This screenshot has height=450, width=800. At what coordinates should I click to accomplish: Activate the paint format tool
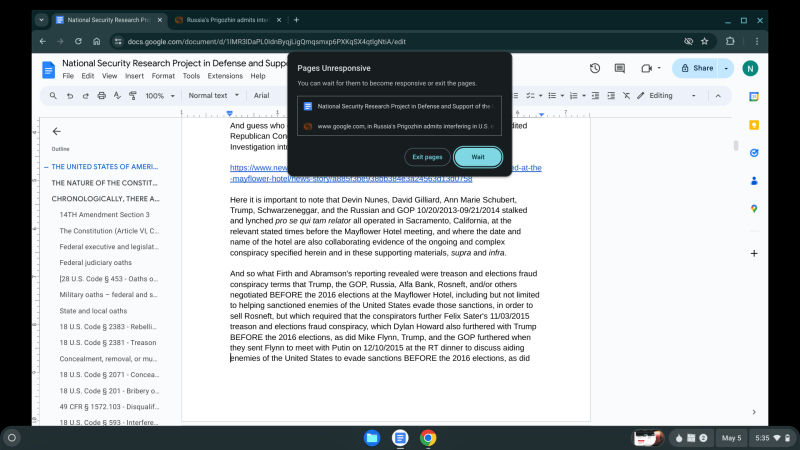point(133,95)
